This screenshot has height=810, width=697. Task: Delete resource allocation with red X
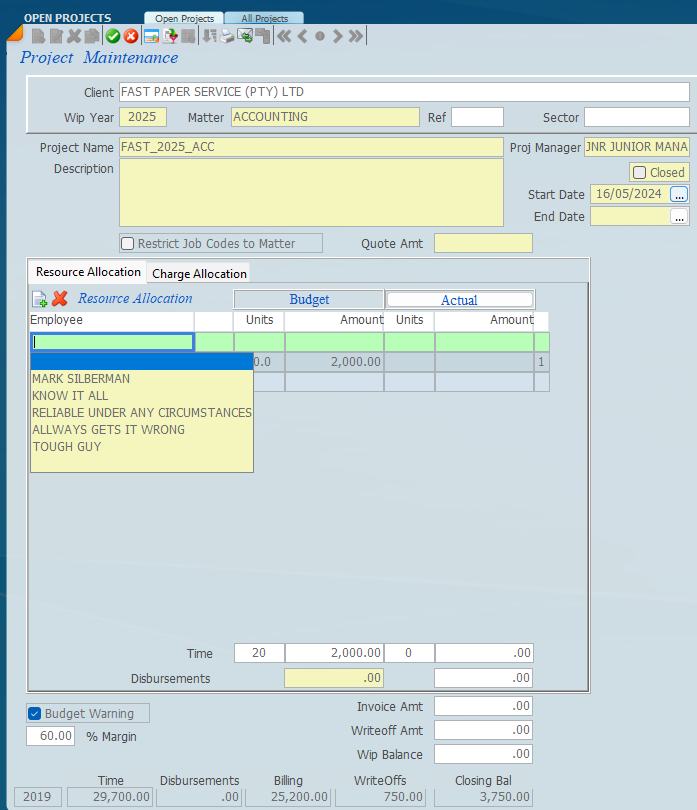(x=60, y=298)
